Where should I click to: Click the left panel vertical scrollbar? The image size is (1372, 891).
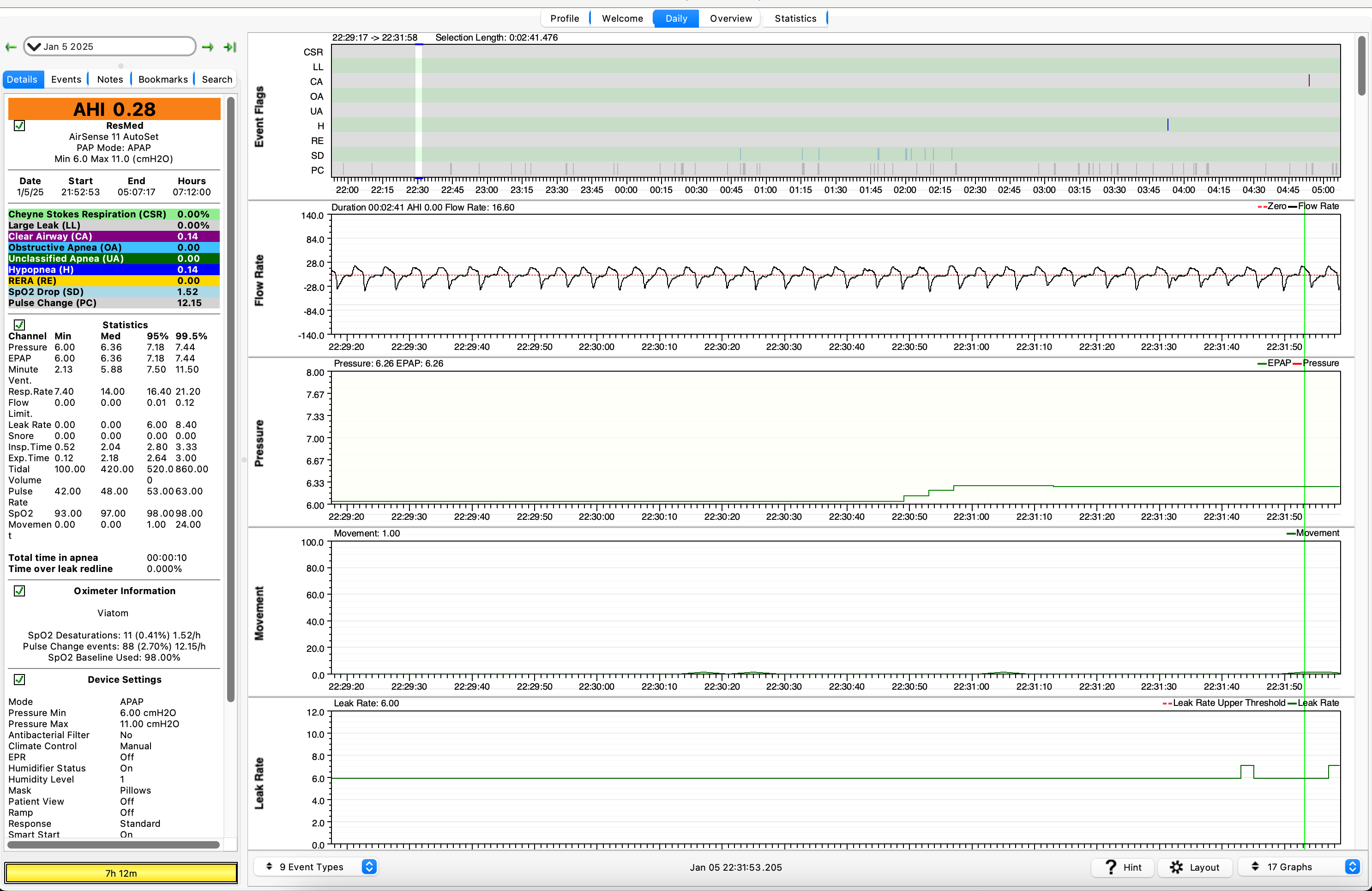click(x=231, y=400)
